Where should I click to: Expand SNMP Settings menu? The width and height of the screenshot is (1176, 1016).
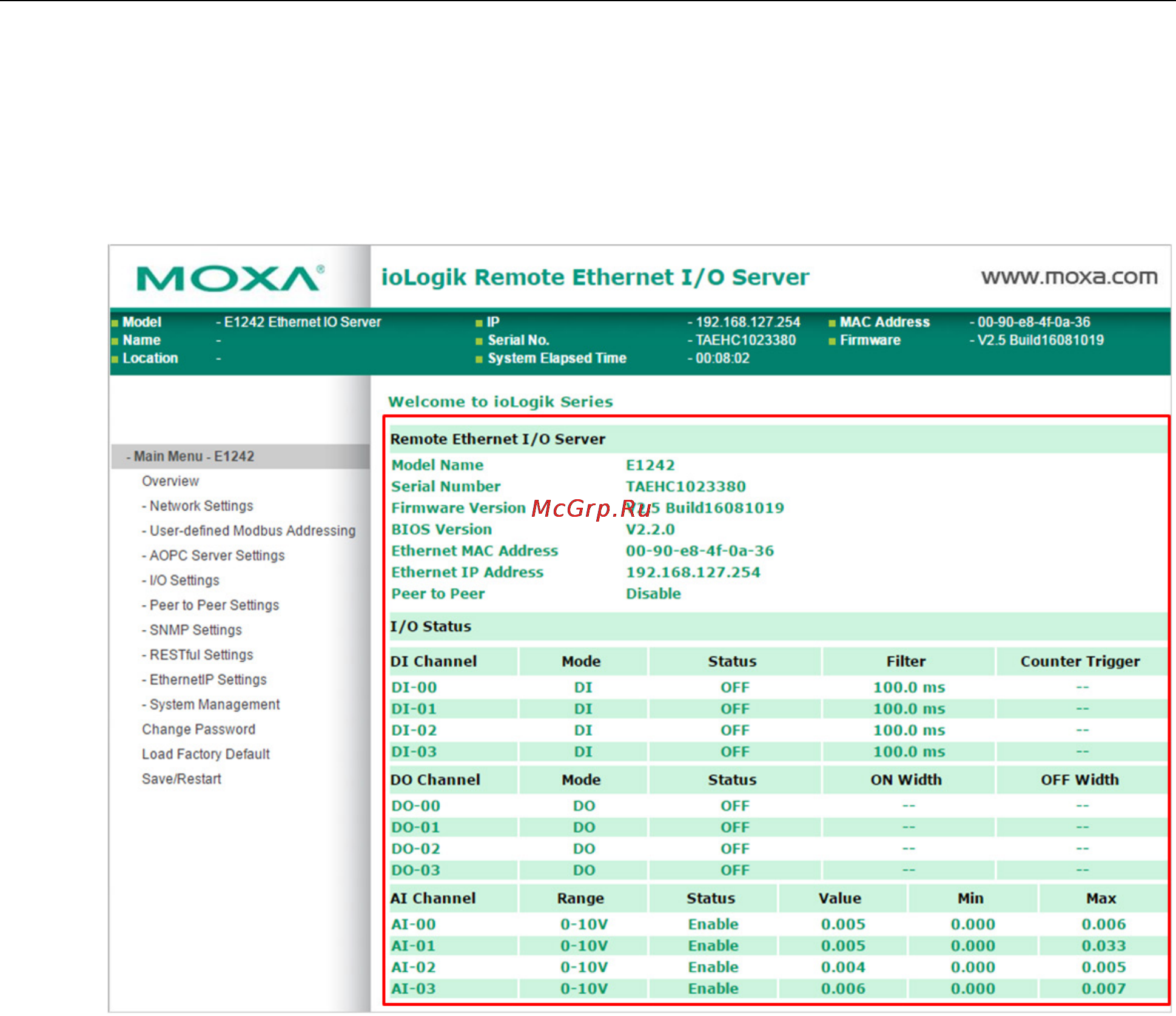(192, 630)
